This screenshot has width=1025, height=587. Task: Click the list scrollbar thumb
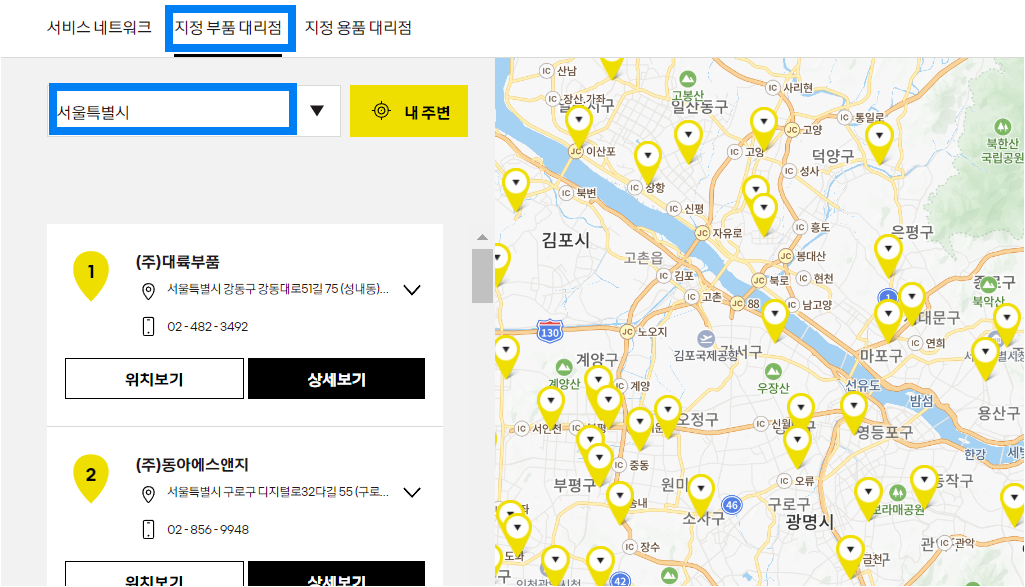pos(482,276)
